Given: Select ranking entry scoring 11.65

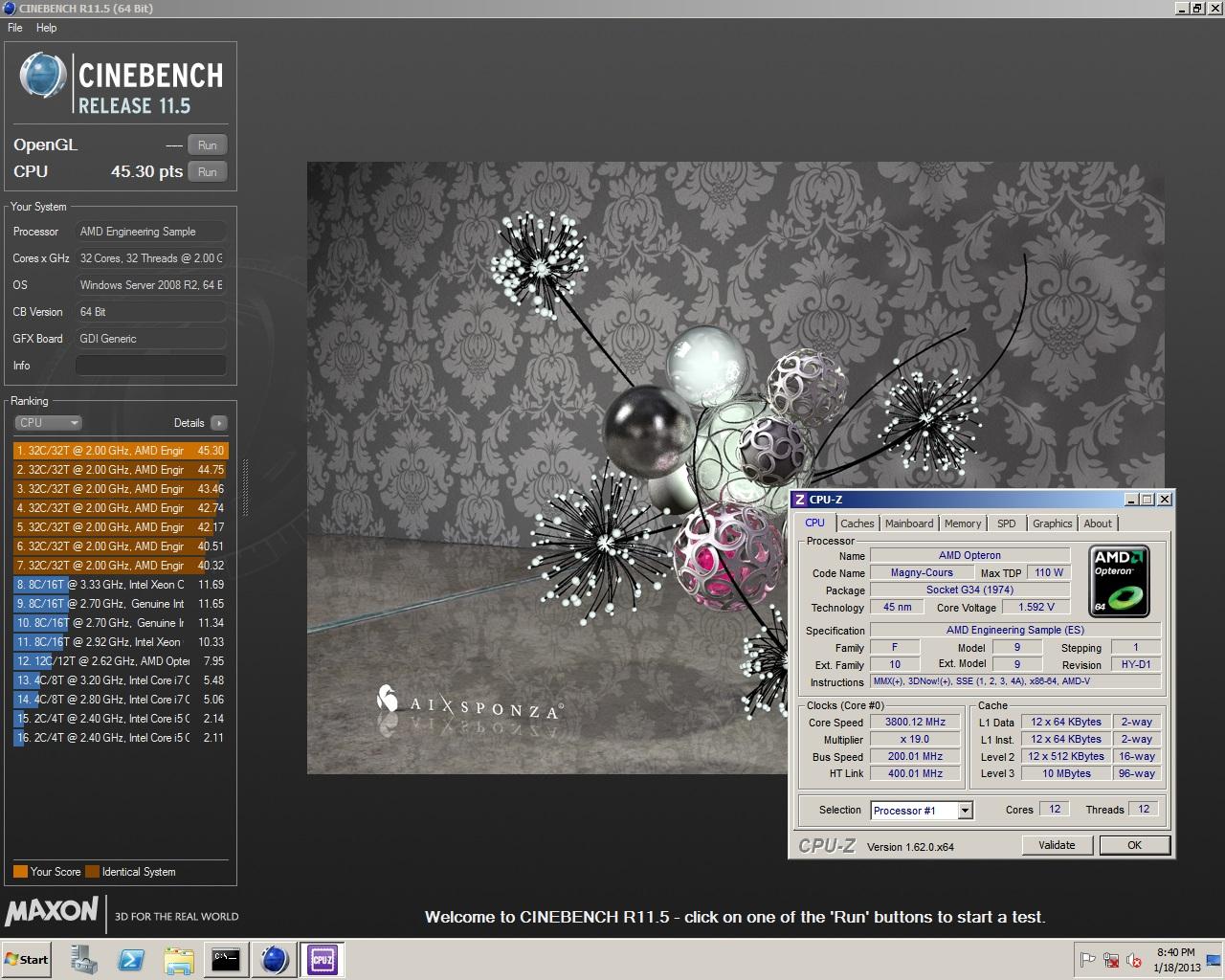Looking at the screenshot, I should click(121, 604).
